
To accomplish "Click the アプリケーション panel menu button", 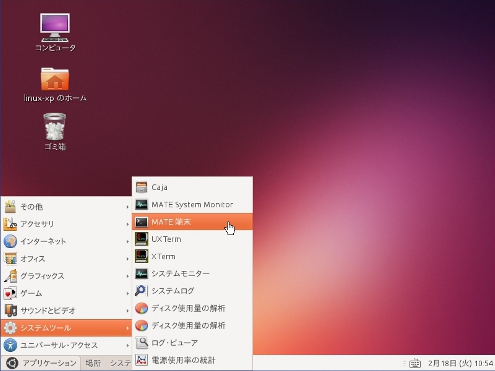I will [x=42, y=363].
